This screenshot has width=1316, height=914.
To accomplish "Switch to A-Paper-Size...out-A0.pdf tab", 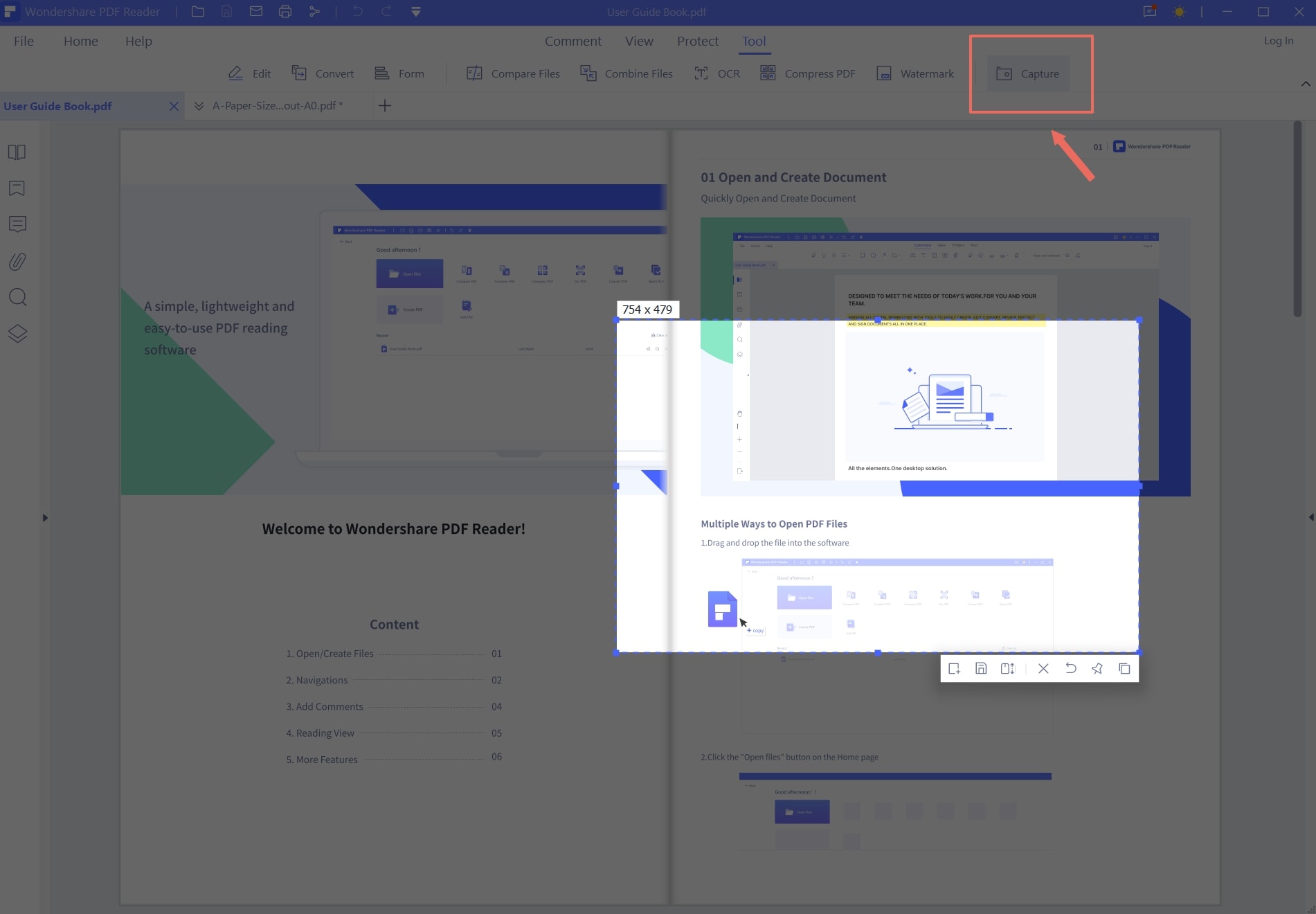I will 278,105.
